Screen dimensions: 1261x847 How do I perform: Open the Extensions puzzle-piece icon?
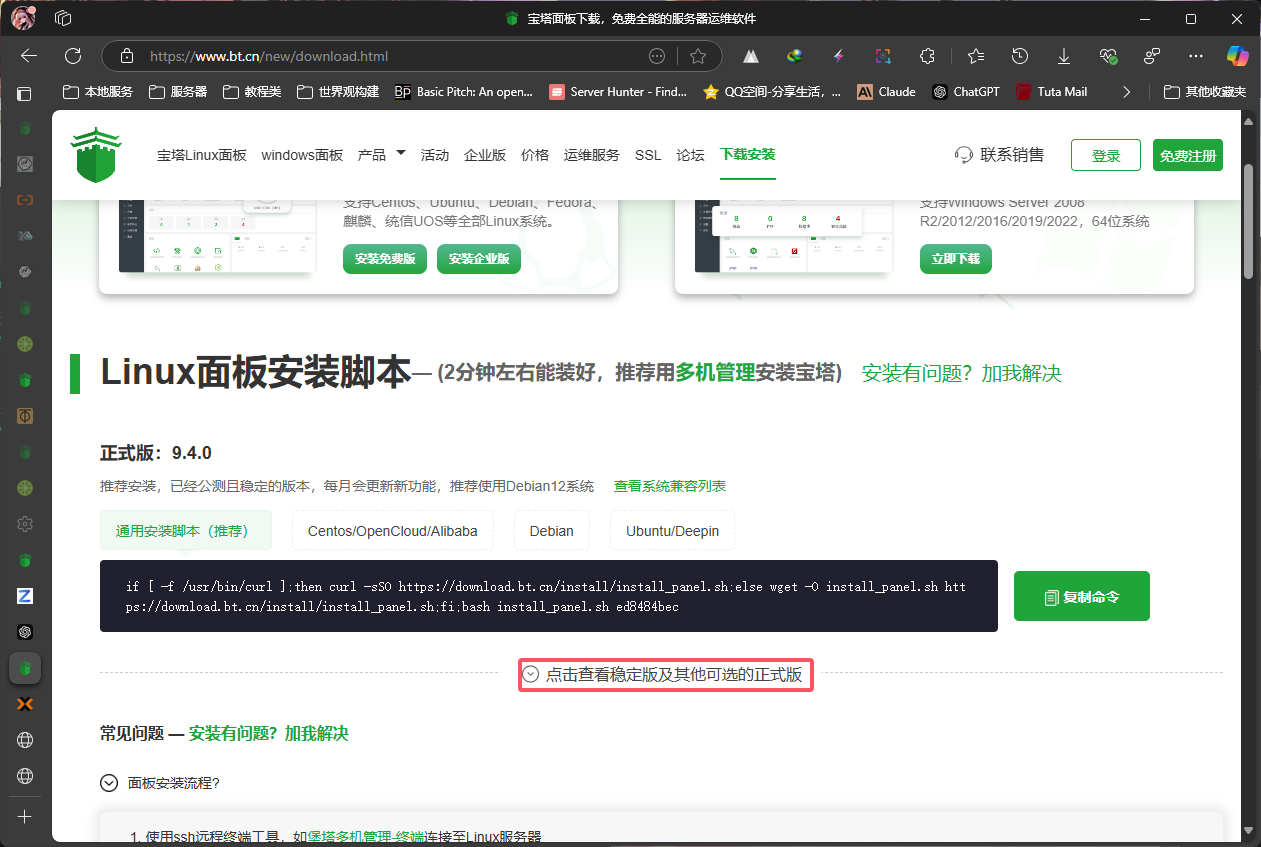(x=927, y=55)
